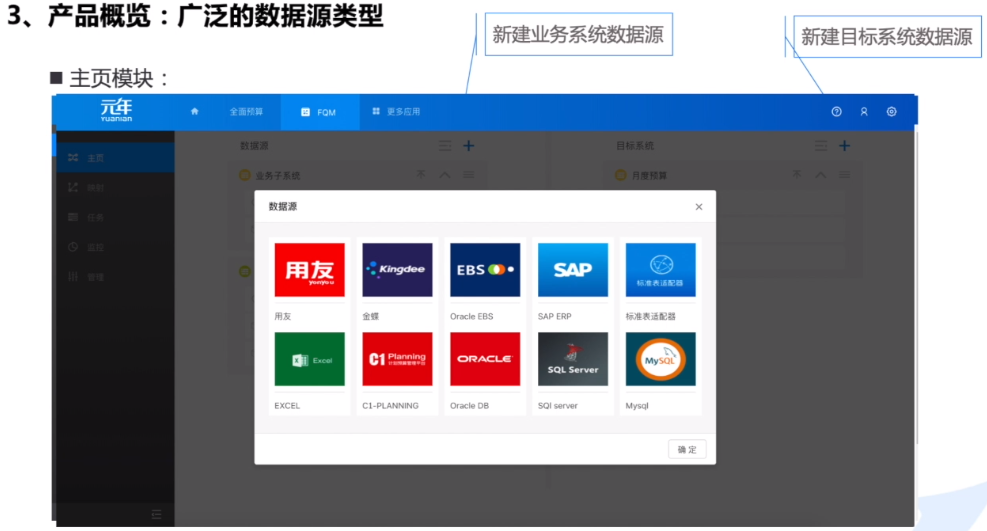Add a new target in 目标系统 panel
987x531 pixels.
[x=844, y=146]
